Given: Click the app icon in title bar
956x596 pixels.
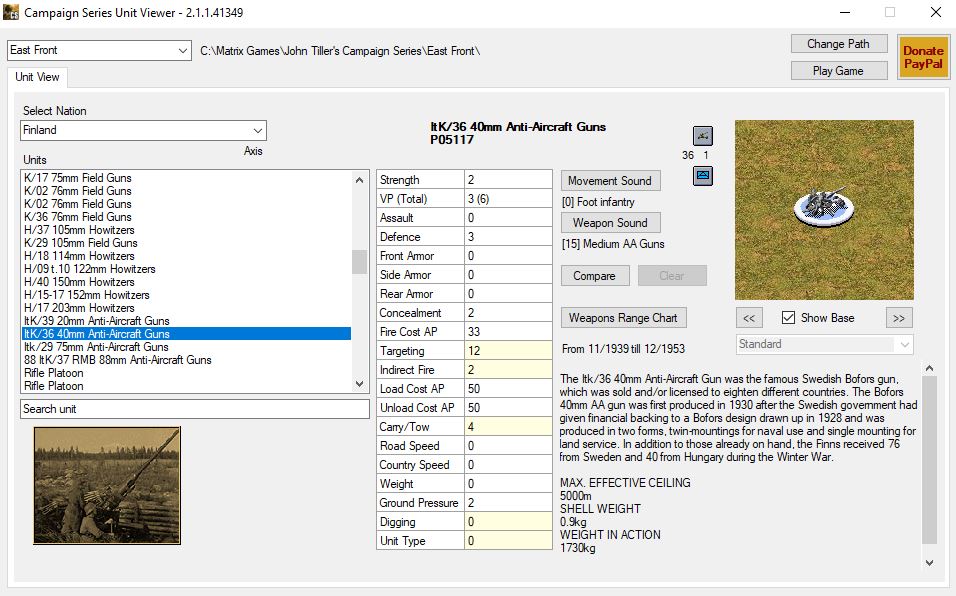Looking at the screenshot, I should (x=11, y=12).
